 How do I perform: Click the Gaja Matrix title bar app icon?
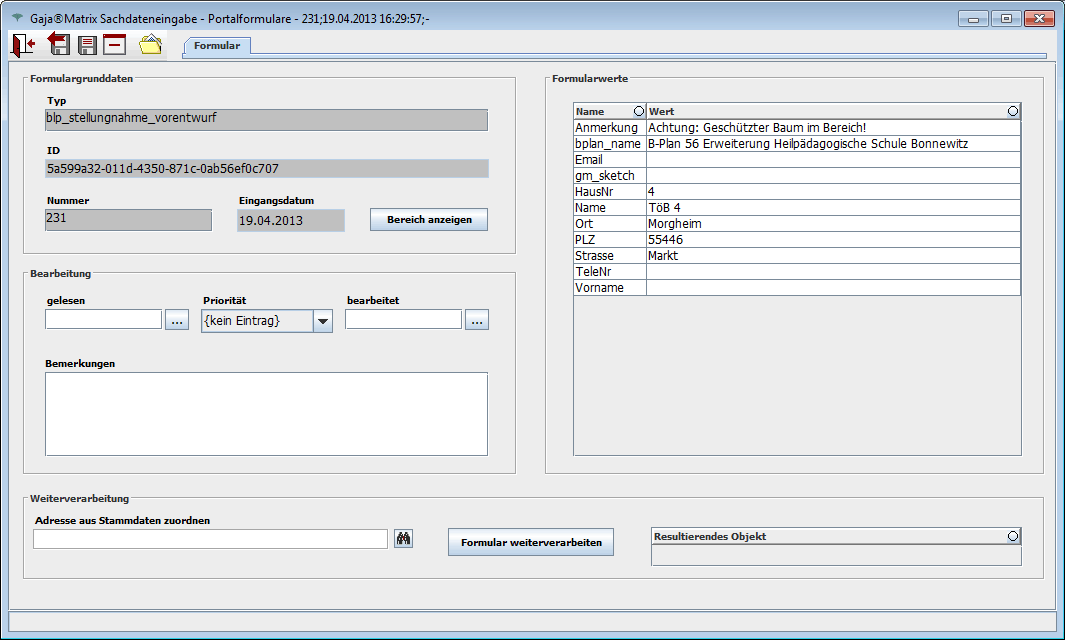point(16,18)
